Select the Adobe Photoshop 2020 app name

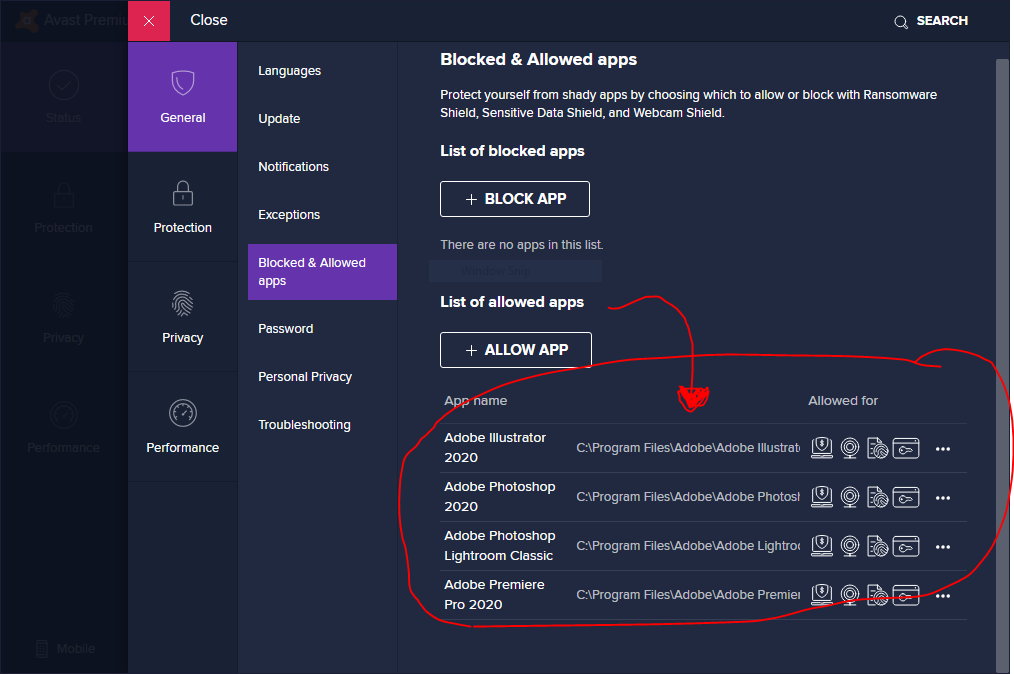point(500,497)
